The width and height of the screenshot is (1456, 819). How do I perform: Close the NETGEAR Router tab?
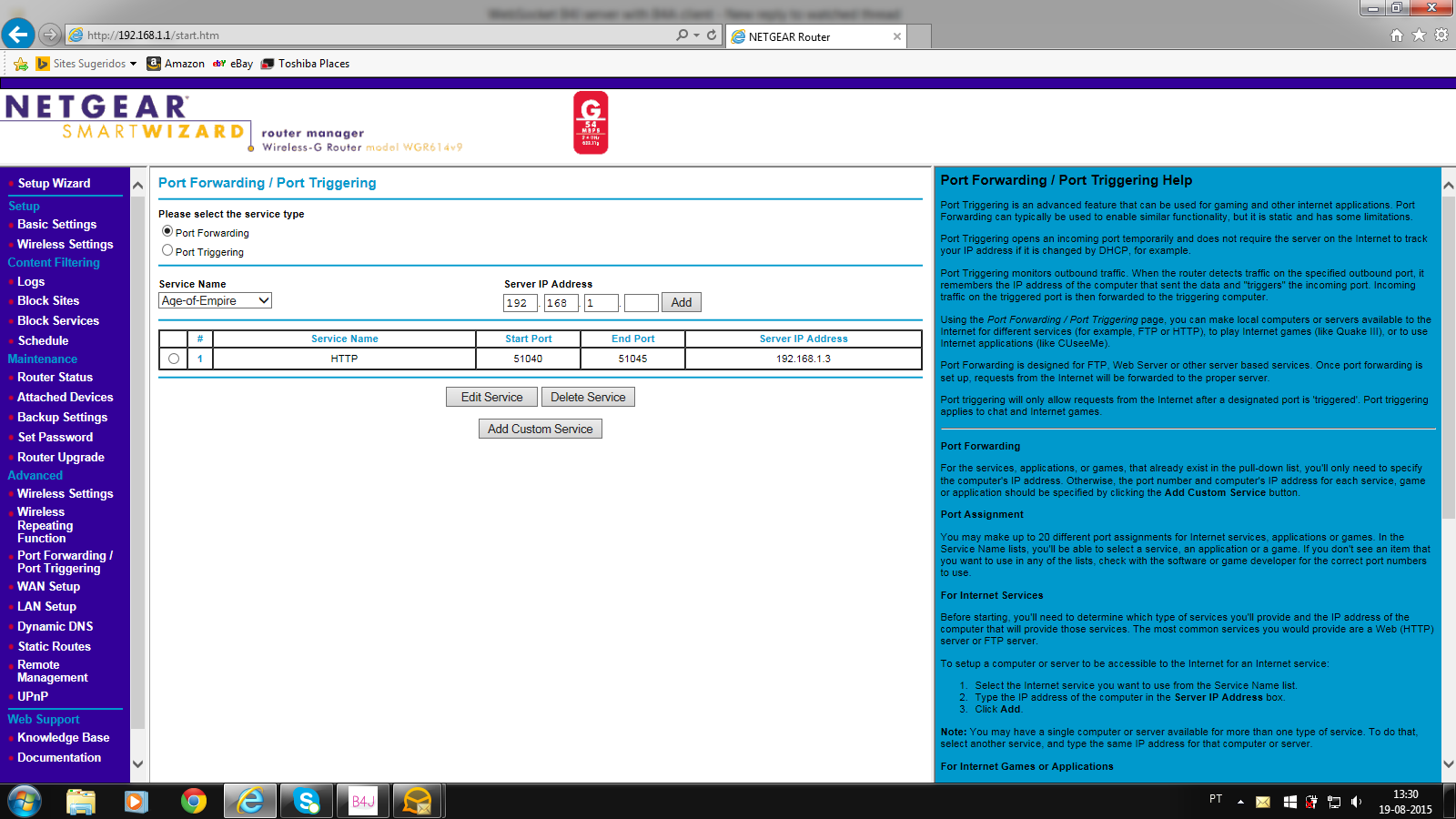(x=897, y=37)
